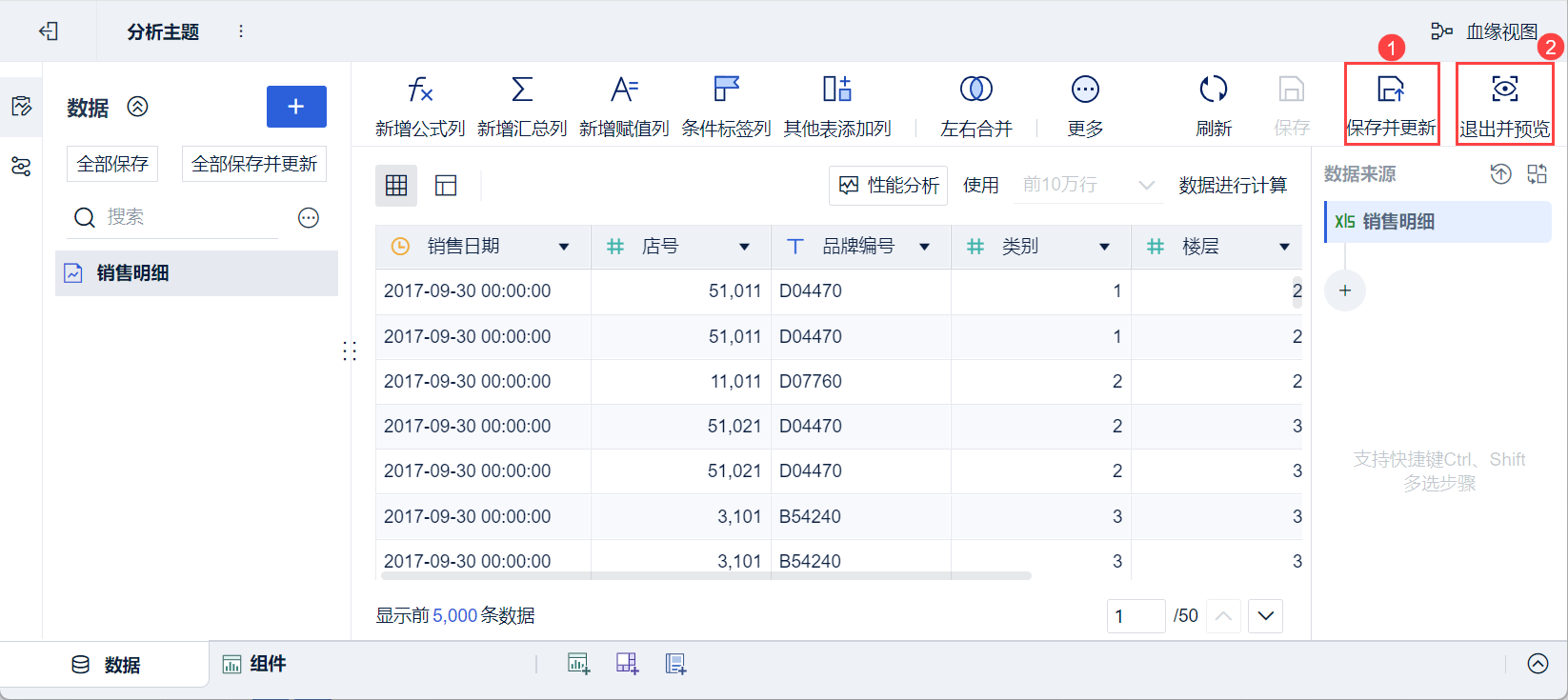Open 左右合并 merge tool
Viewport: 1568px width, 700px height.
click(x=975, y=90)
